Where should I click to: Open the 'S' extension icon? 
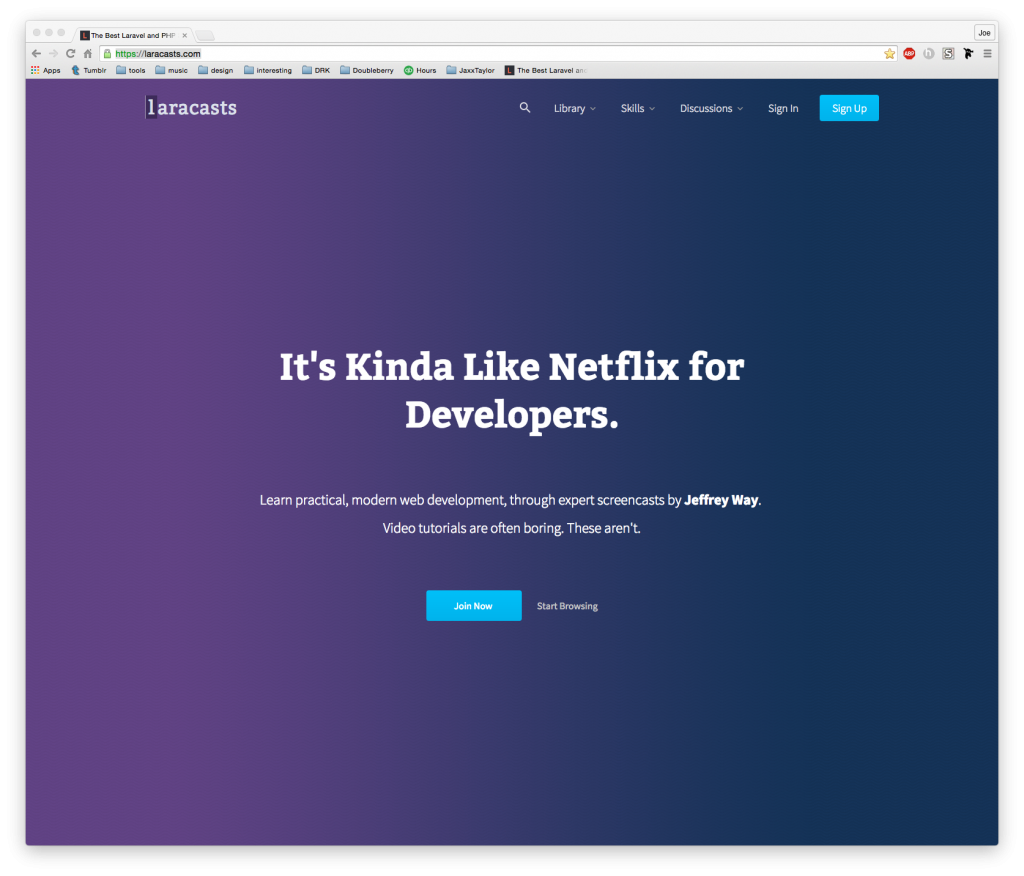[948, 54]
